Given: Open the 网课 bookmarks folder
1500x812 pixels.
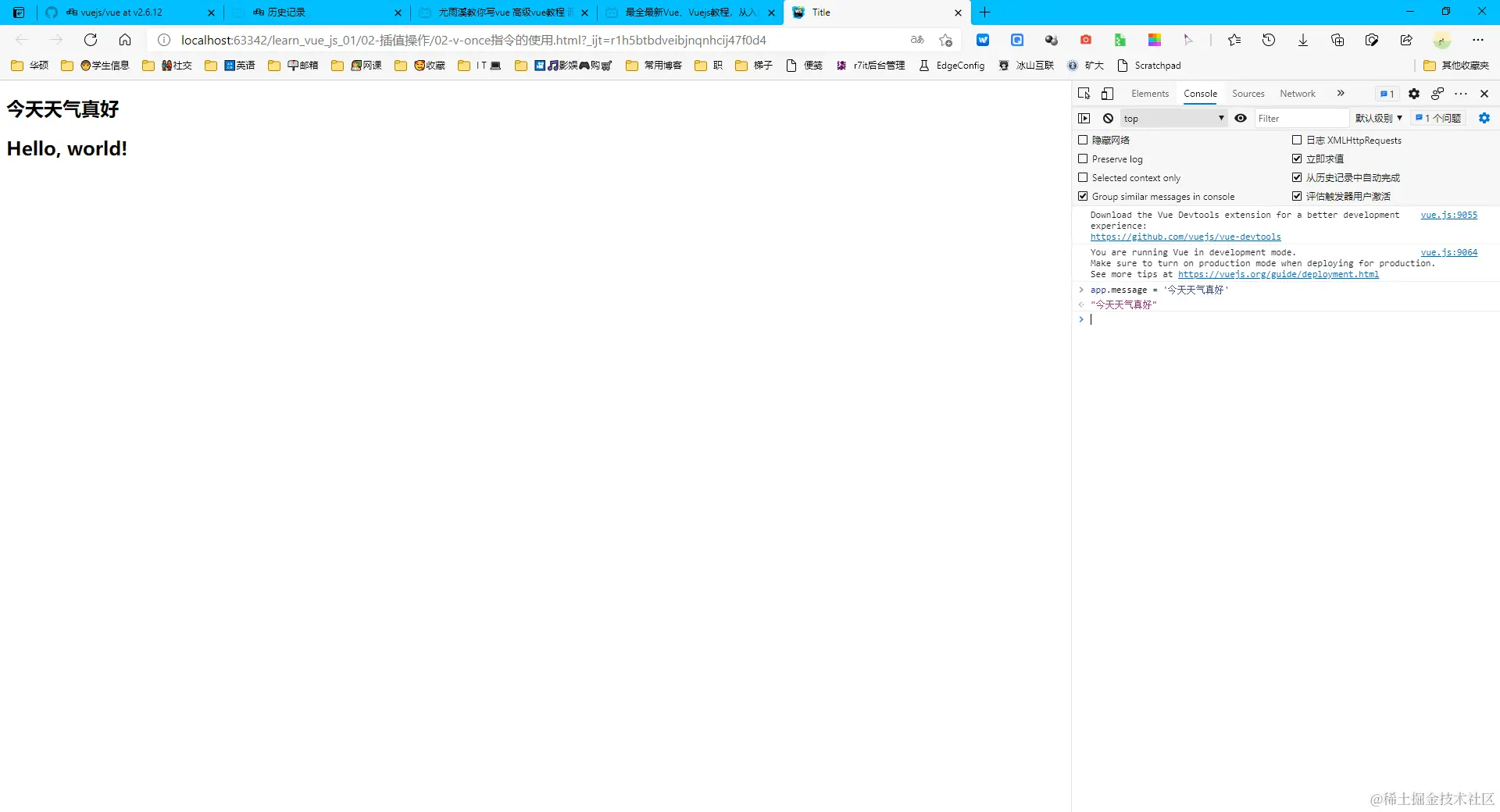Looking at the screenshot, I should coord(356,66).
